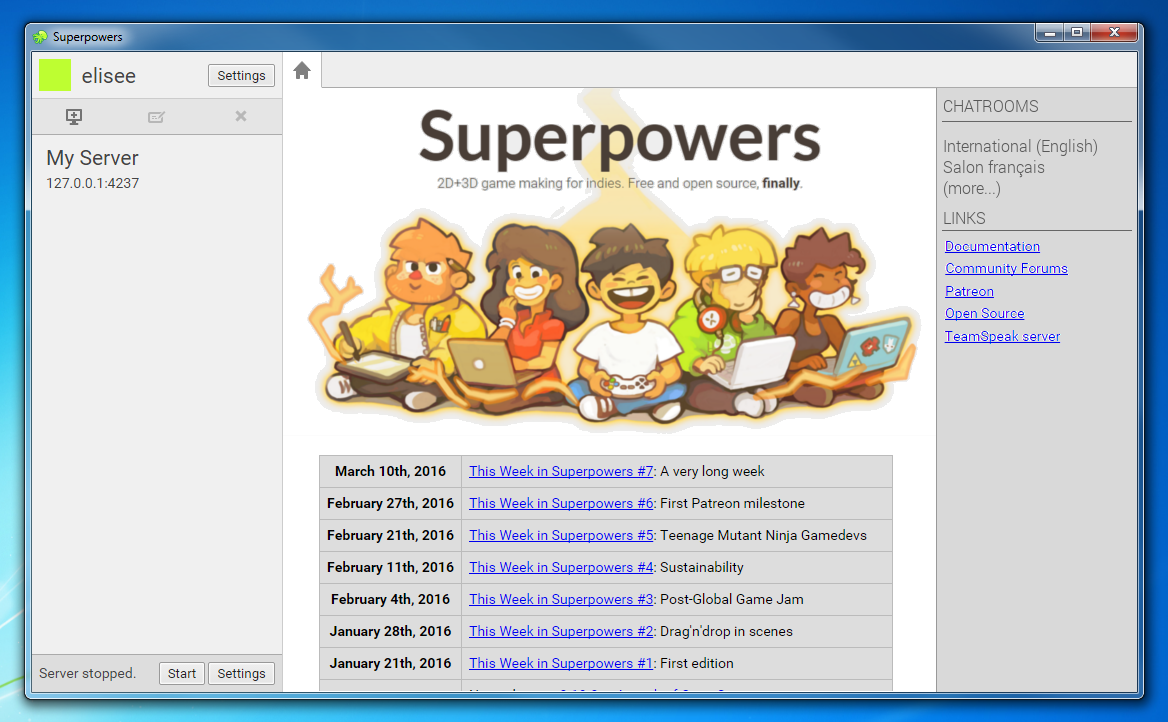Minimize the Superpowers window
Screen dimensions: 1168x722
click(1050, 32)
